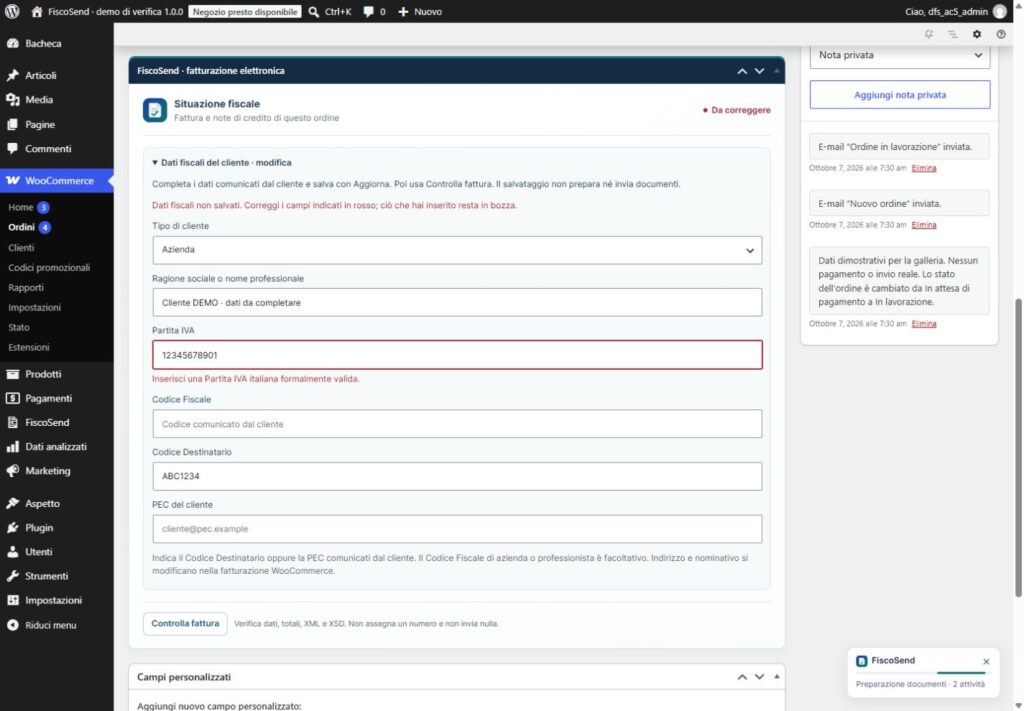This screenshot has height=711, width=1024.
Task: Click the Impostazioni sliders icon at sidebar bottom
Action: coord(12,600)
